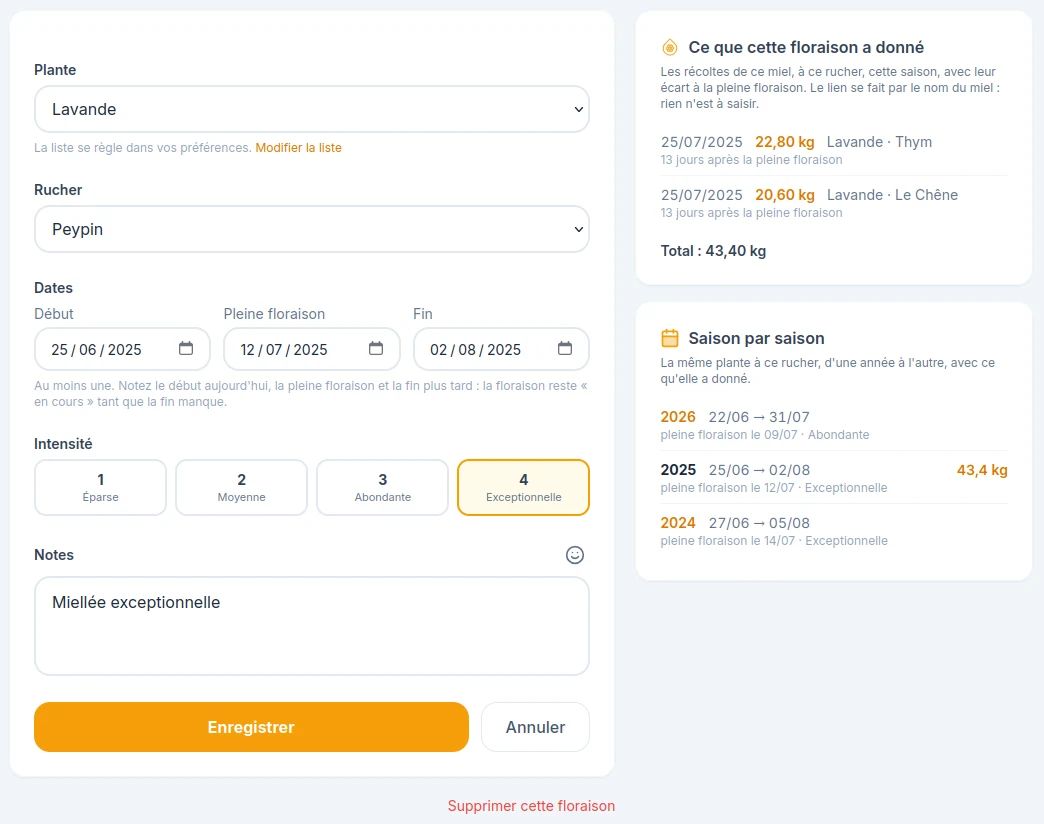Open the Fin date calendar picker
Image resolution: width=1044 pixels, height=824 pixels.
click(x=565, y=348)
